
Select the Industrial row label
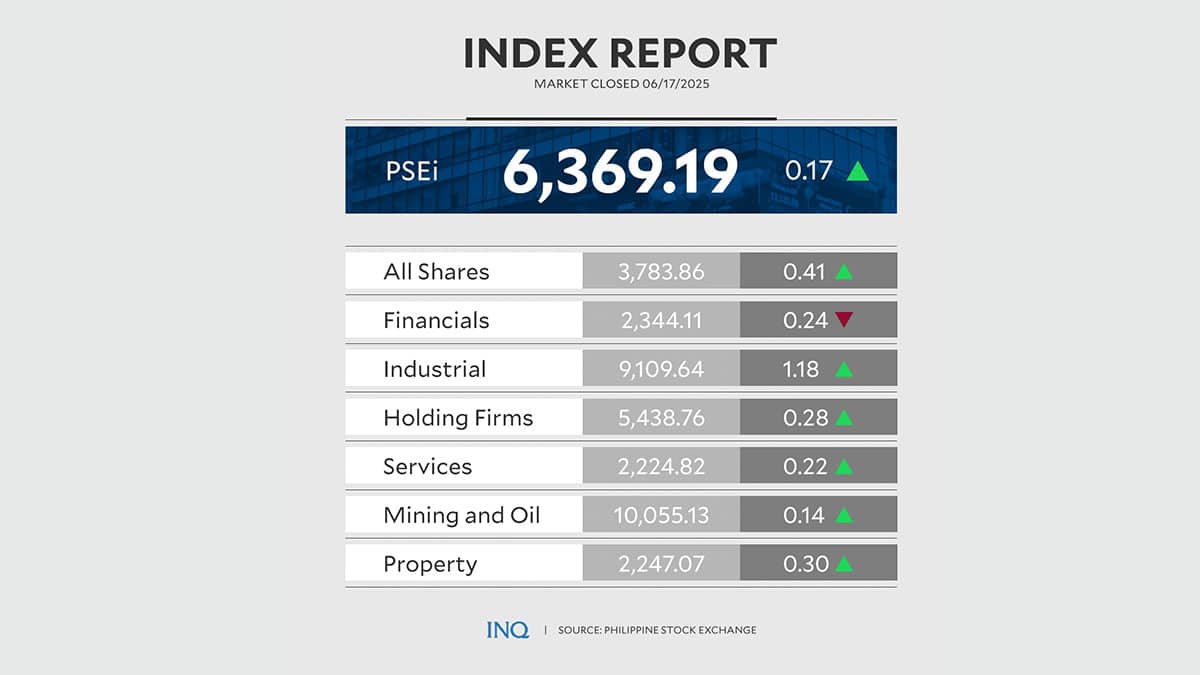pyautogui.click(x=434, y=369)
